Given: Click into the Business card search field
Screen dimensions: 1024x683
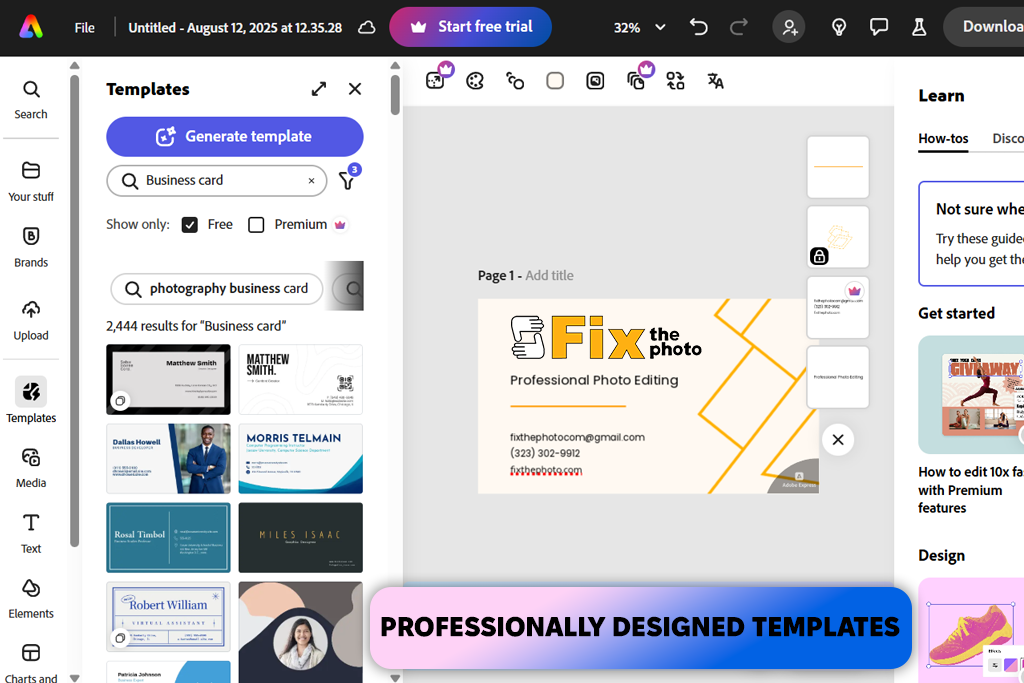Looking at the screenshot, I should click(x=216, y=180).
